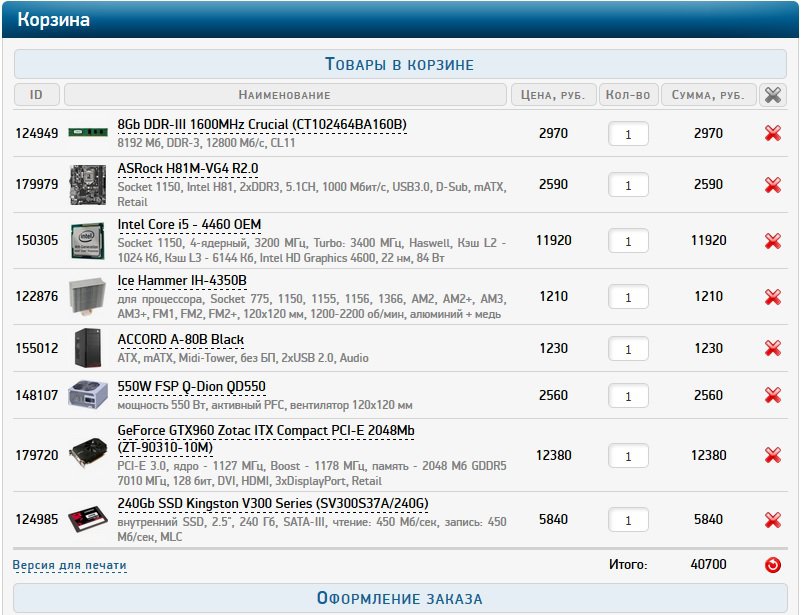Open the Intel Core i5 box thumbnail
Viewport: 802px width, 615px height.
[88, 241]
